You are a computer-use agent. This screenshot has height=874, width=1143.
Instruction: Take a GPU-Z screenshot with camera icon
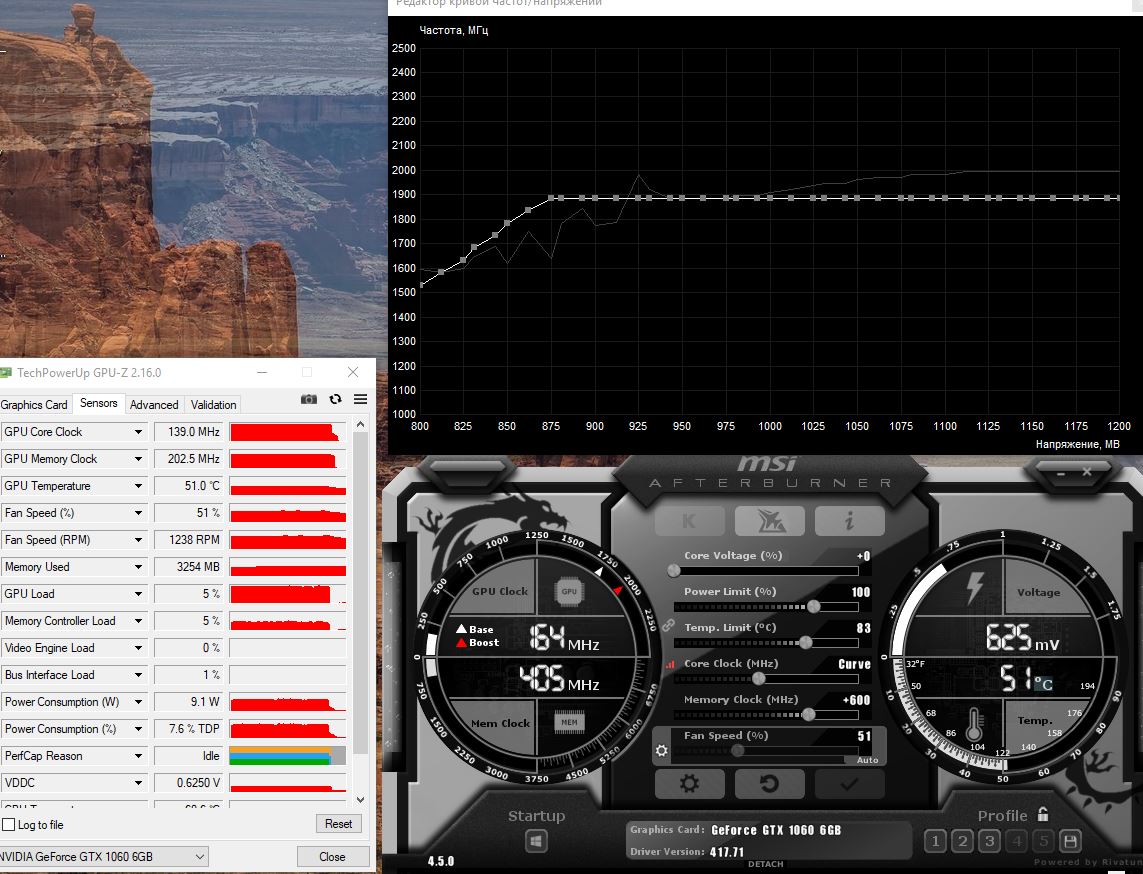coord(309,399)
